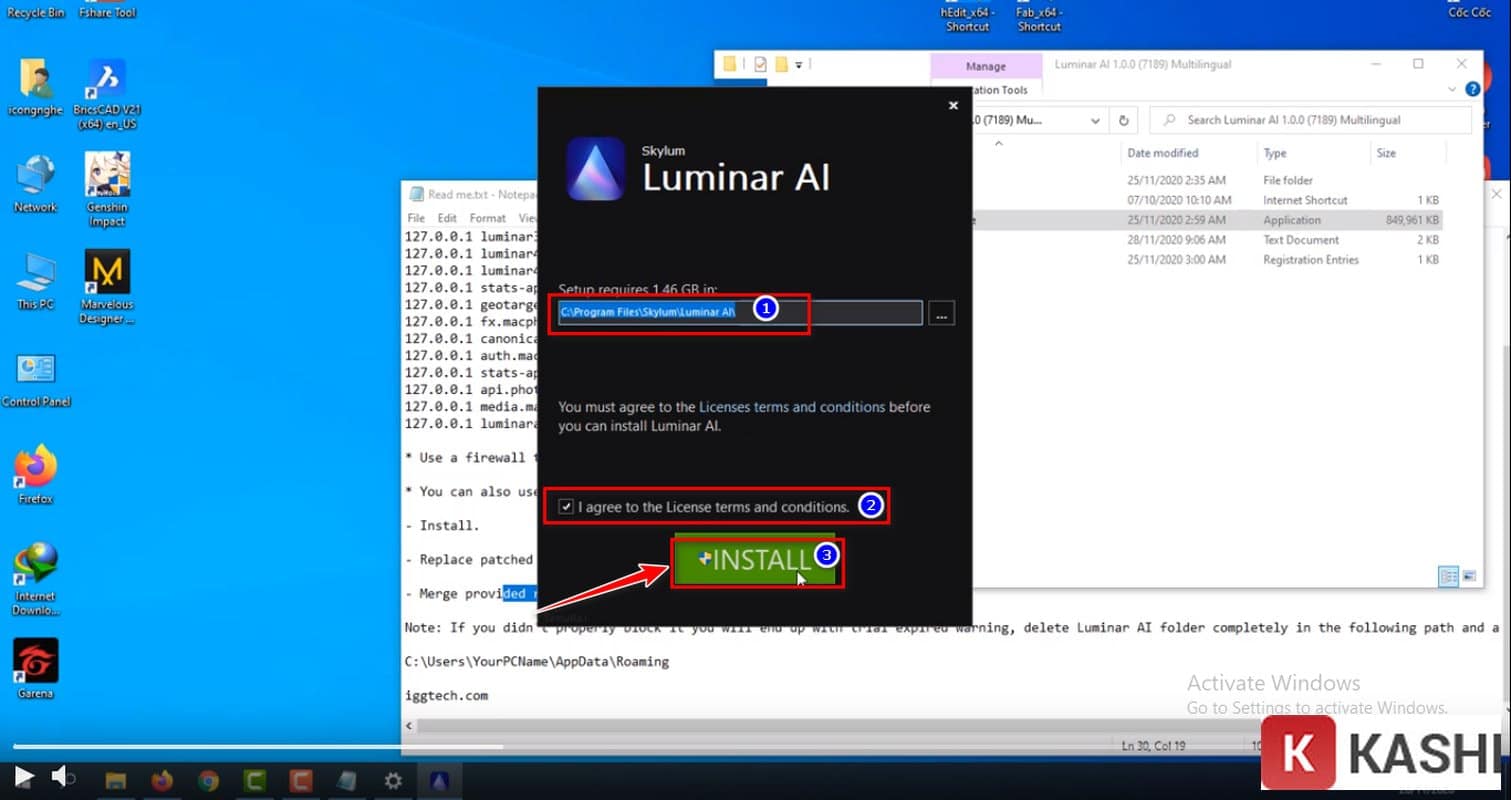
Task: Open the browse folder "..." button
Action: (x=941, y=313)
